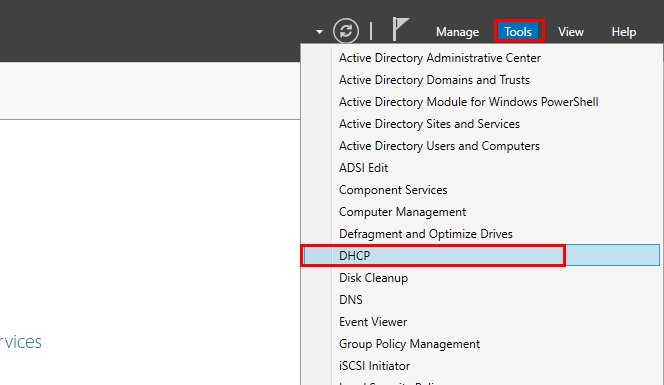
Task: Open the Tools menu
Action: click(518, 31)
